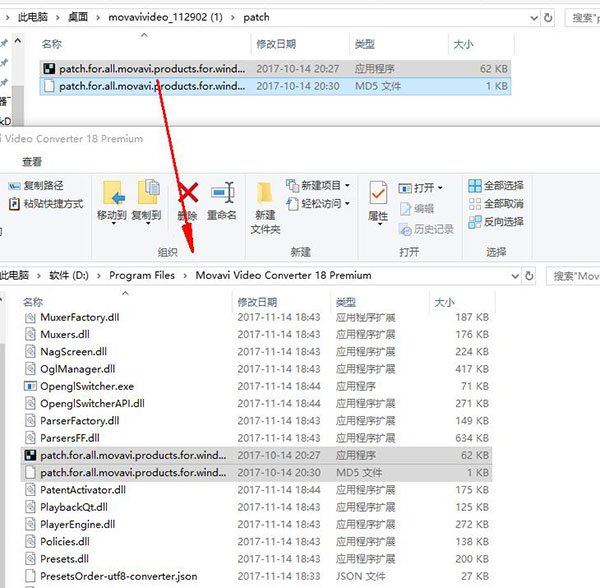Screen dimensions: 600x588
Task: Select OglManager.dll
Action: pos(256,369)
